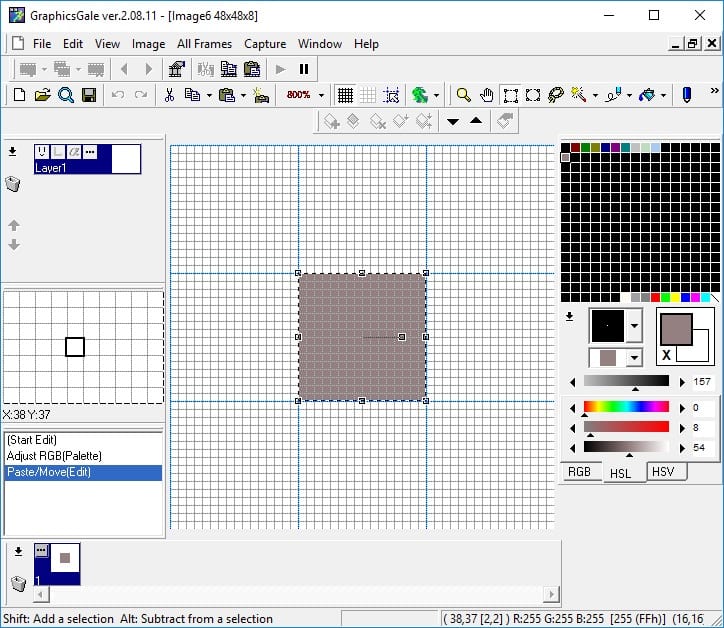
Task: Move layer down with black down arrow
Action: (453, 122)
